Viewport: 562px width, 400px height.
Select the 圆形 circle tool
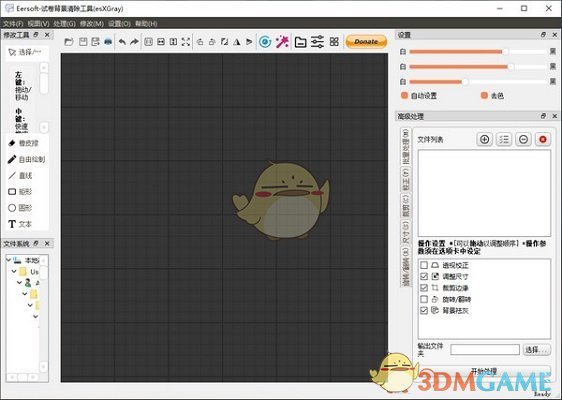20,208
